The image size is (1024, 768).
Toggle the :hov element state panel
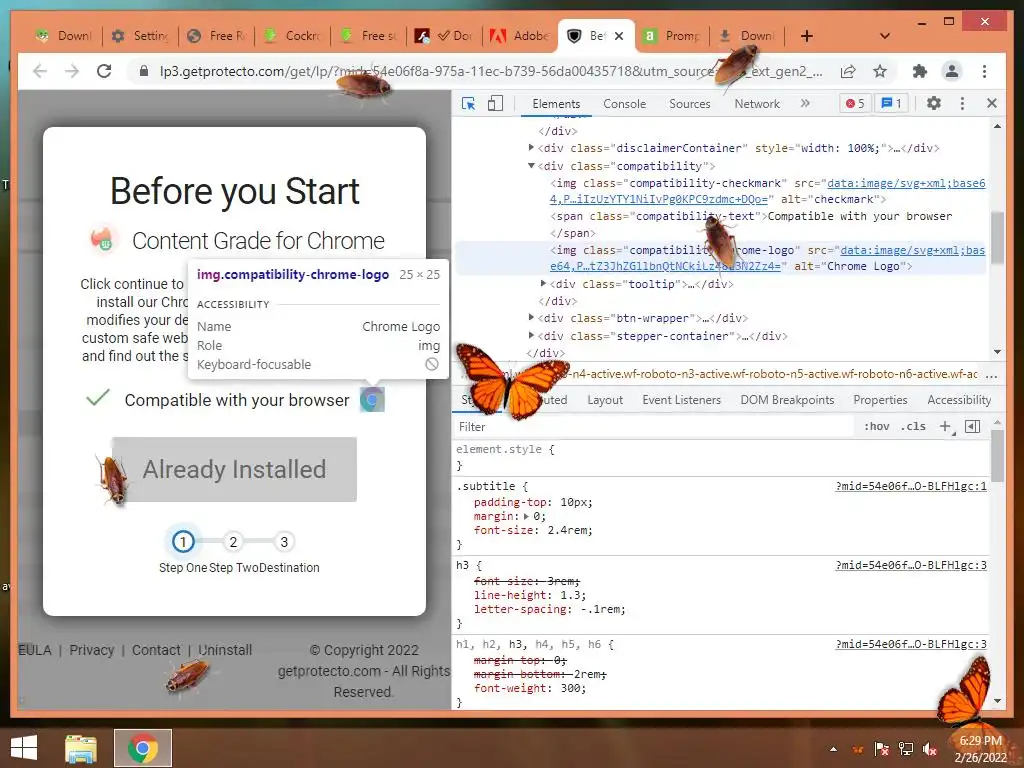click(876, 426)
